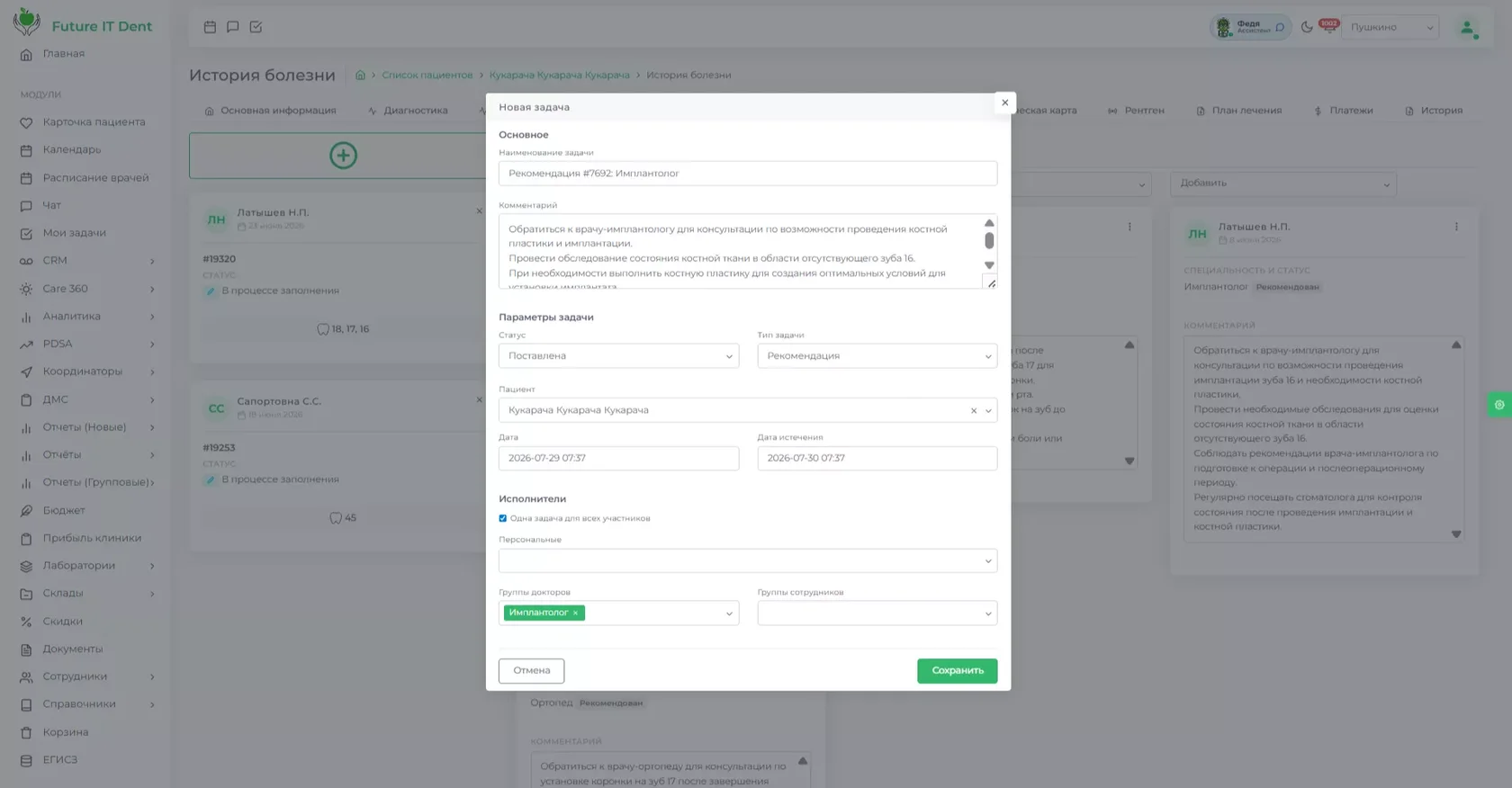1512x788 pixels.
Task: Open the Пациент dropdown arrow
Action: tap(988, 411)
